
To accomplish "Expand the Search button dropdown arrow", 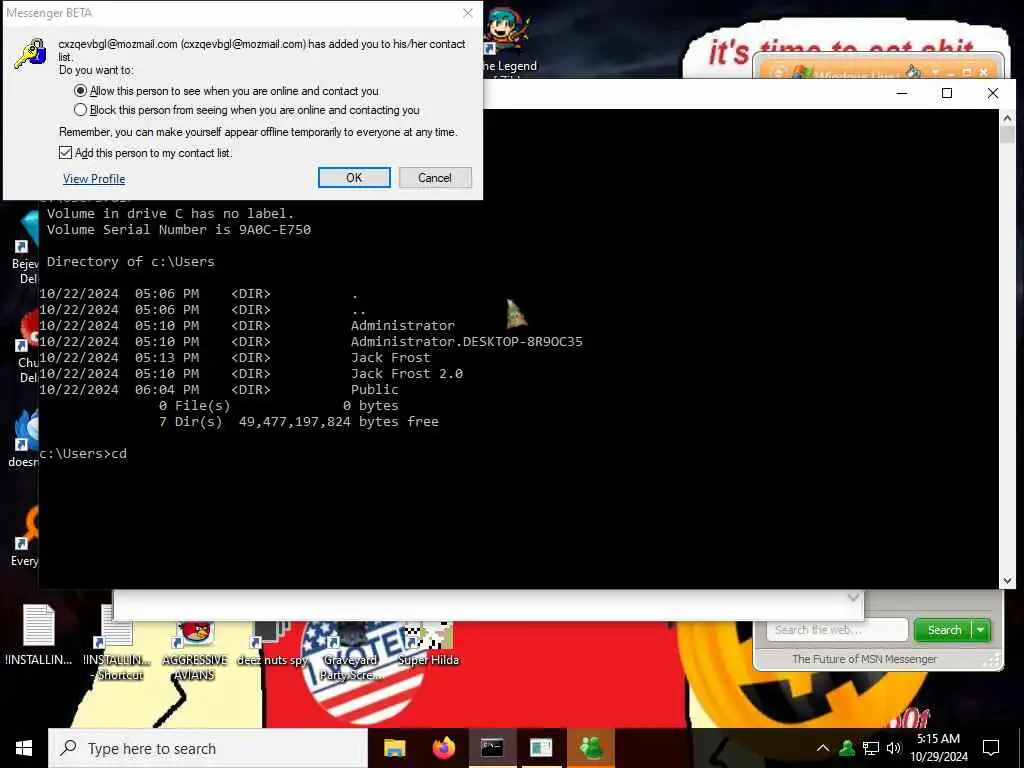I will point(982,630).
